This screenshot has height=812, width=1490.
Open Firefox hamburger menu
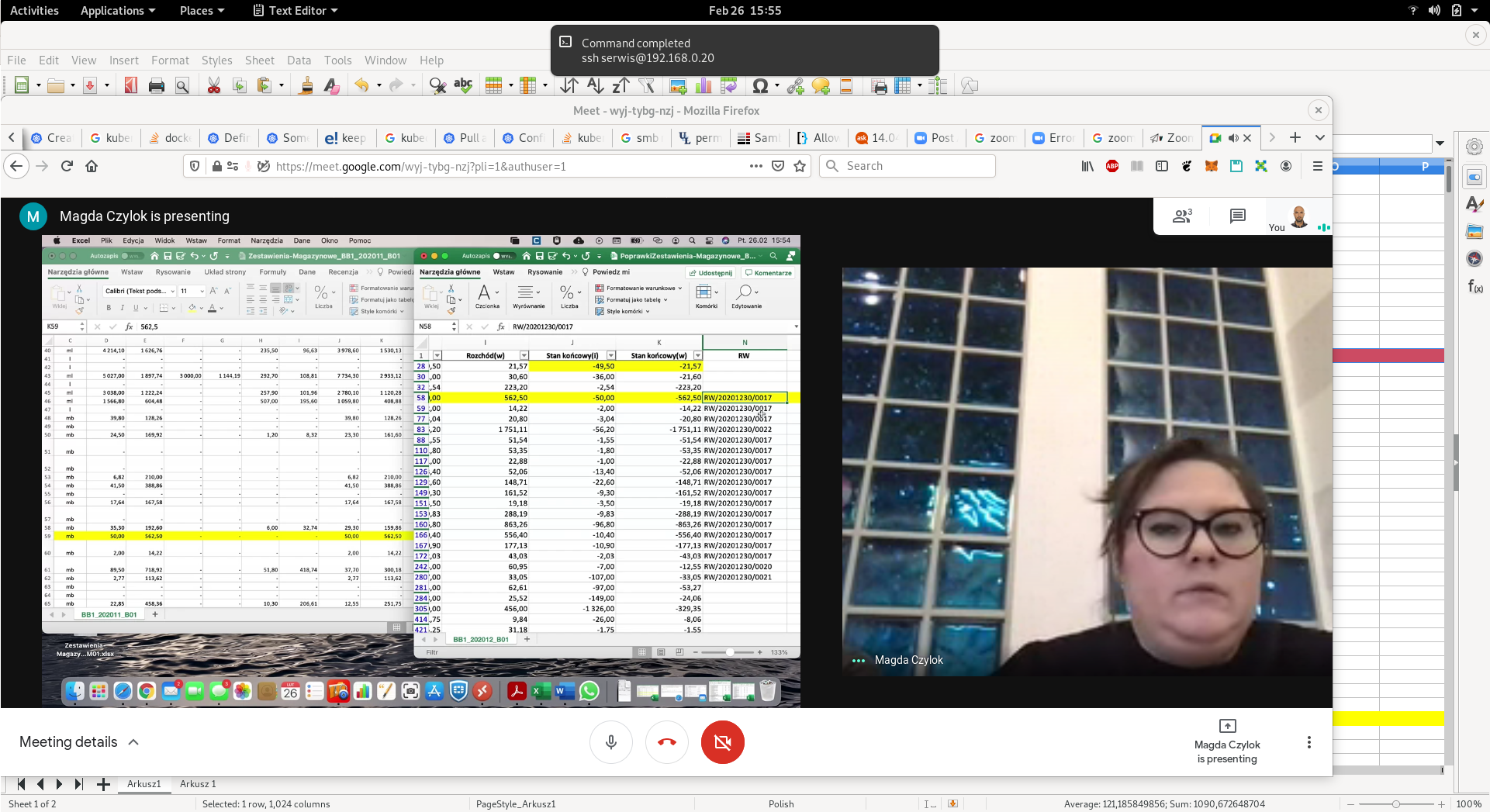[x=1317, y=166]
